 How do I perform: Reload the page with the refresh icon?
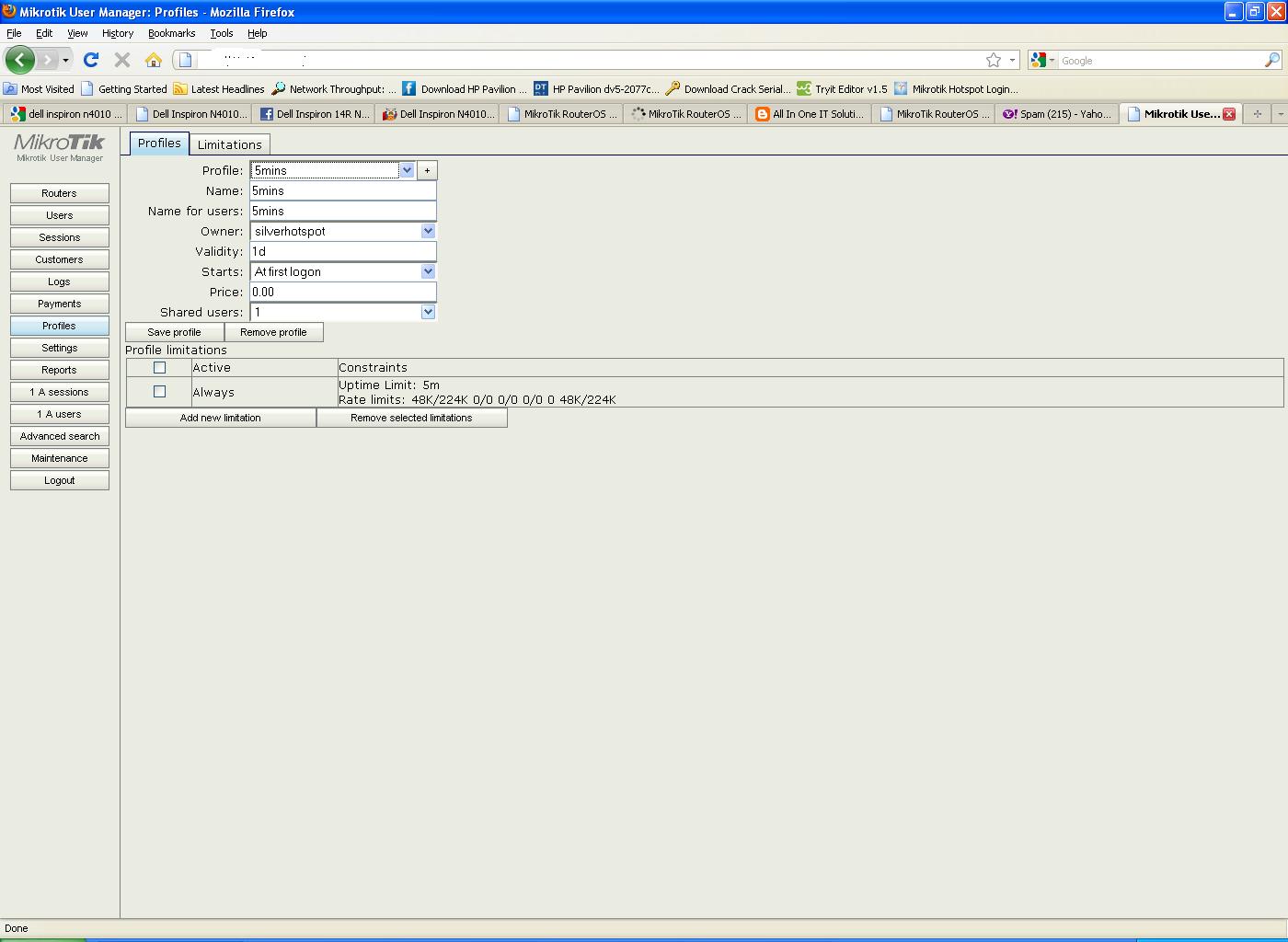(90, 60)
